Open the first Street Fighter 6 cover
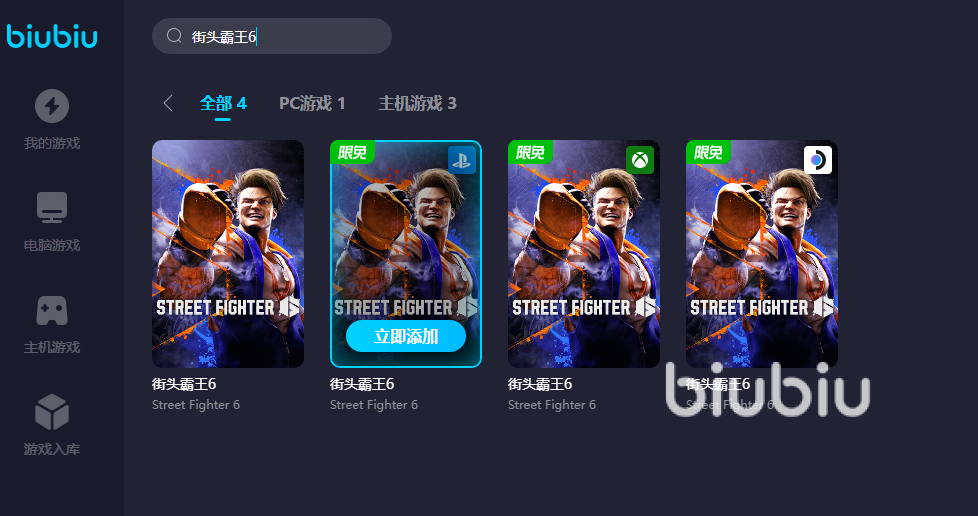The image size is (978, 516). tap(228, 254)
